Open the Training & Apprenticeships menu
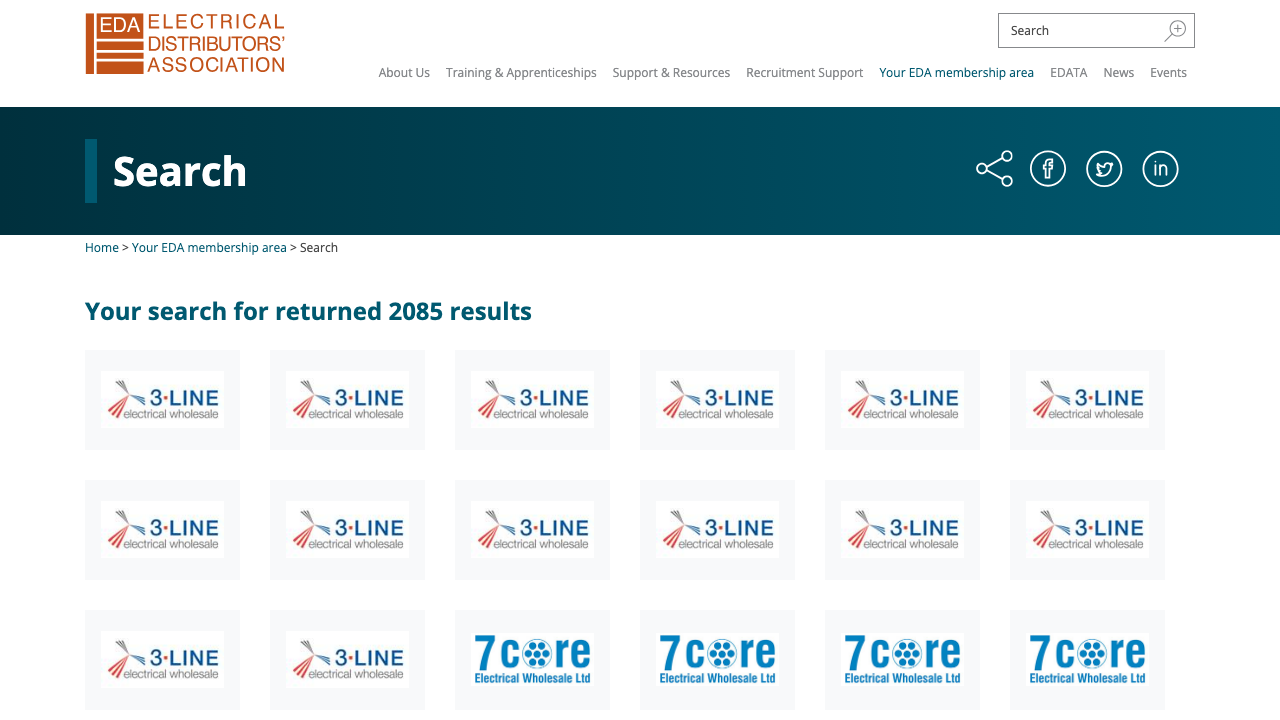The height and width of the screenshot is (720, 1280). 521,71
